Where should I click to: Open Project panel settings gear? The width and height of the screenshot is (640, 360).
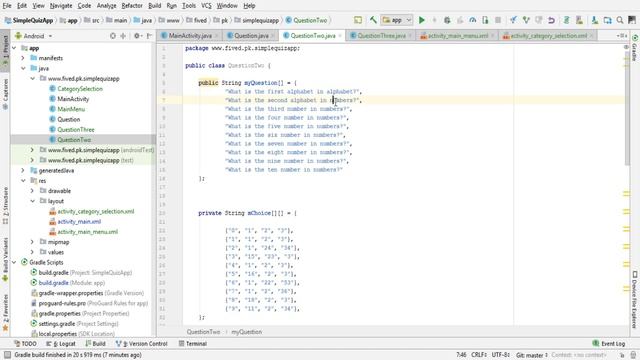point(137,36)
